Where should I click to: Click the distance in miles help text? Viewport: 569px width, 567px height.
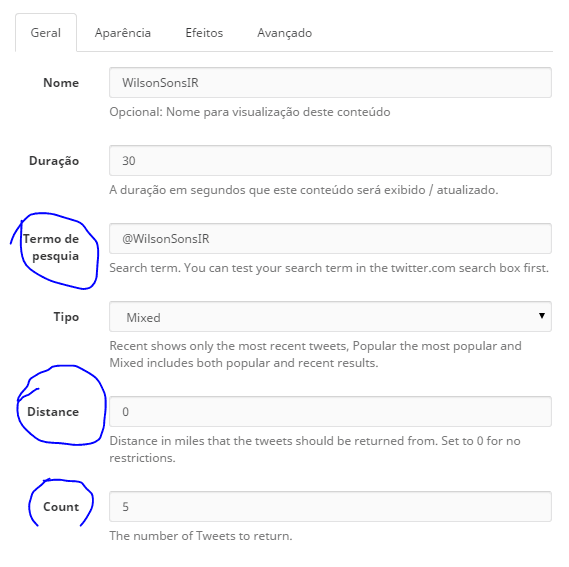click(x=315, y=449)
